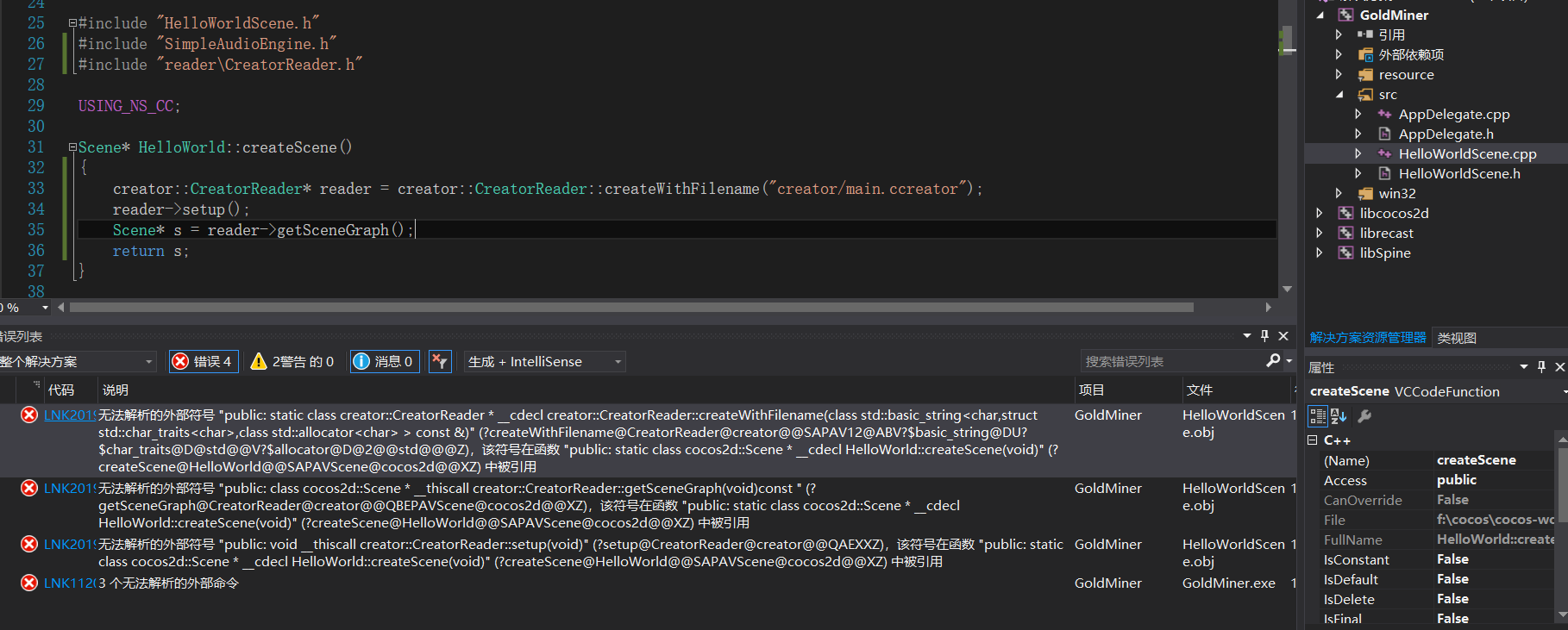Click the Alphabetical sort icon in Properties
The height and width of the screenshot is (630, 1568).
(x=1339, y=416)
